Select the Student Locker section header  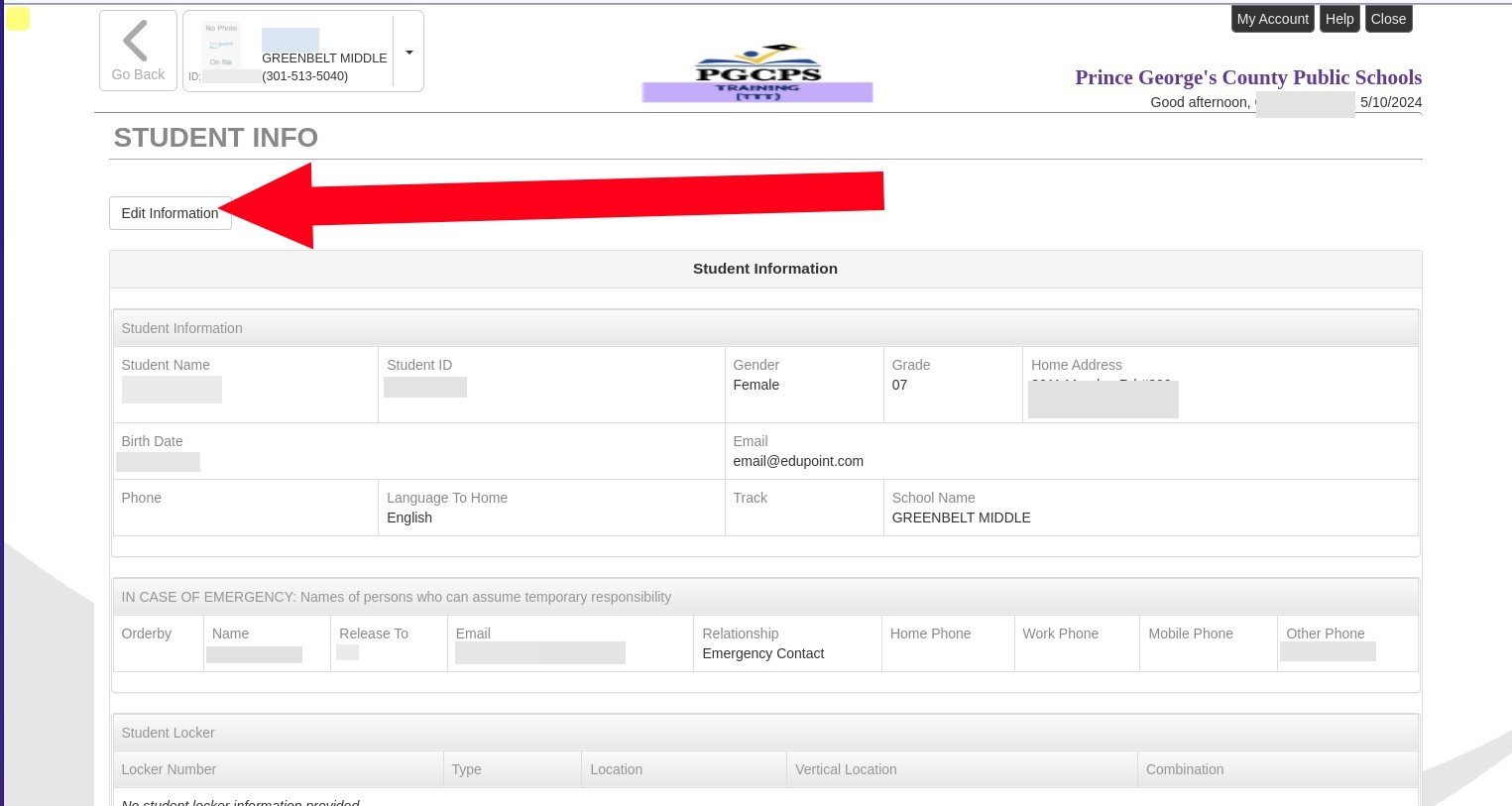pyautogui.click(x=168, y=733)
